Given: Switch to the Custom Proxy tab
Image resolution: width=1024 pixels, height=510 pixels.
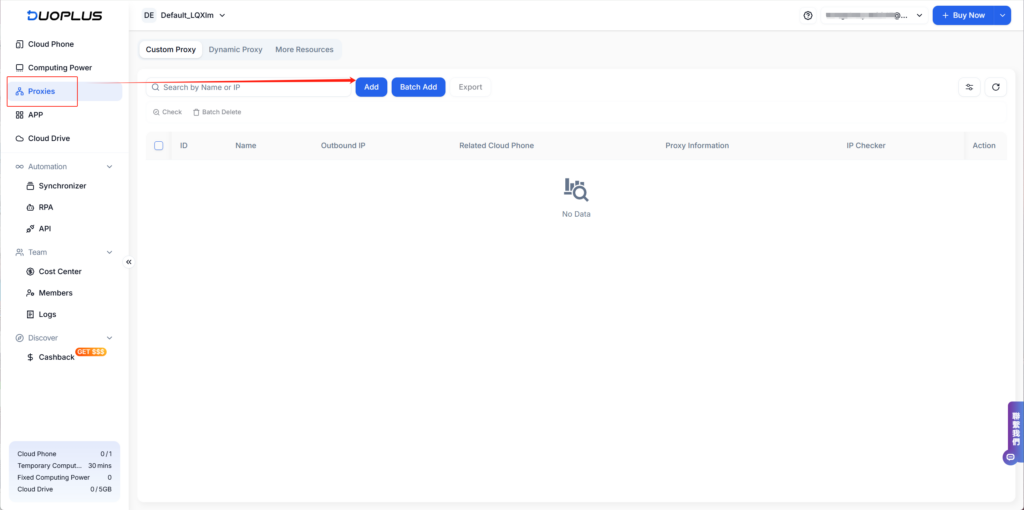Looking at the screenshot, I should [x=170, y=50].
